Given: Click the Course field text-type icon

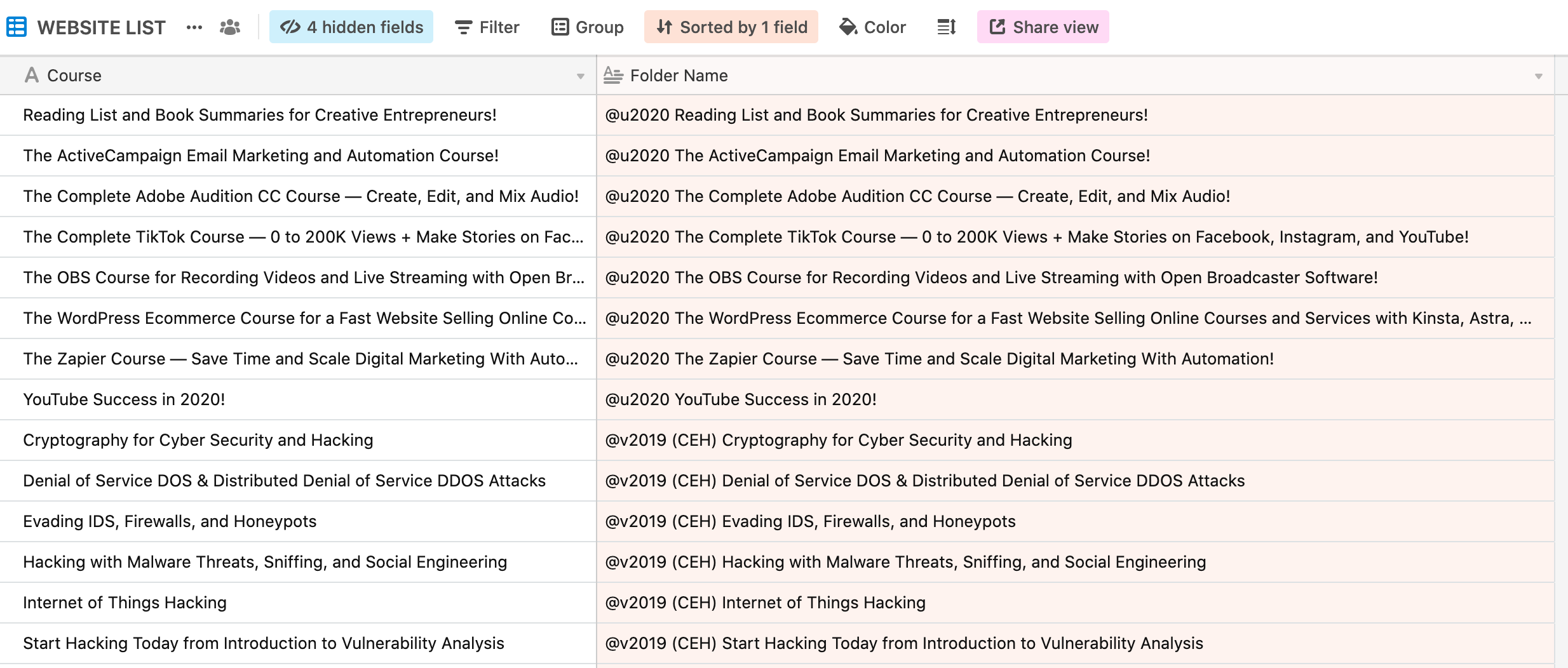Looking at the screenshot, I should 31,76.
